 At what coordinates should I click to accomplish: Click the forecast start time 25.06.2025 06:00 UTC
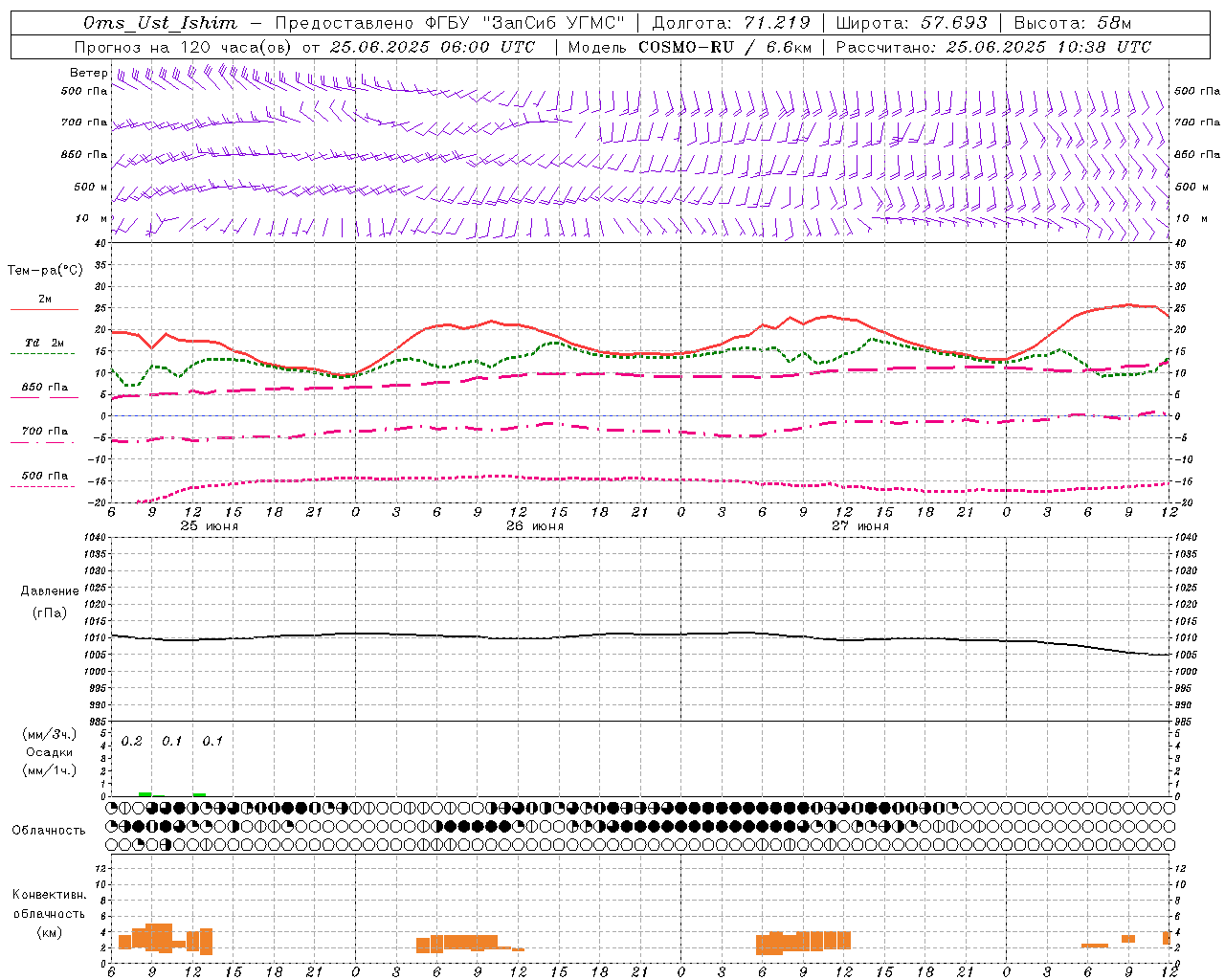[x=433, y=47]
